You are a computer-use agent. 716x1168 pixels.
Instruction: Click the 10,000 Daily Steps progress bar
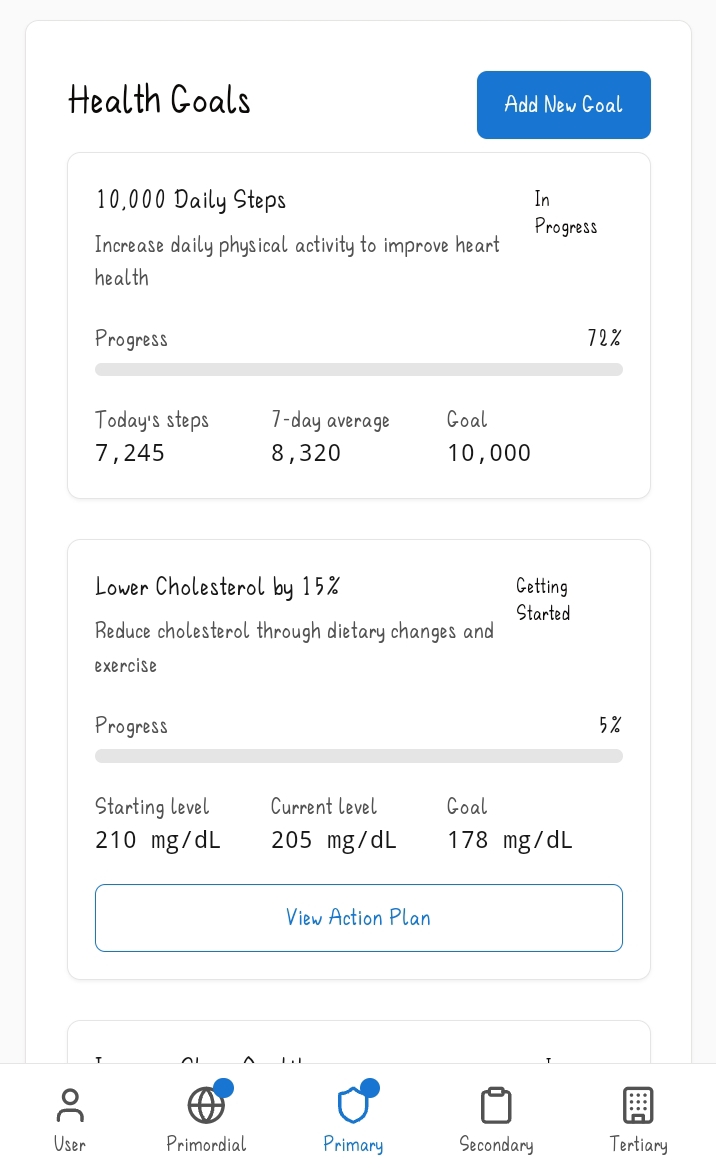pos(358,370)
